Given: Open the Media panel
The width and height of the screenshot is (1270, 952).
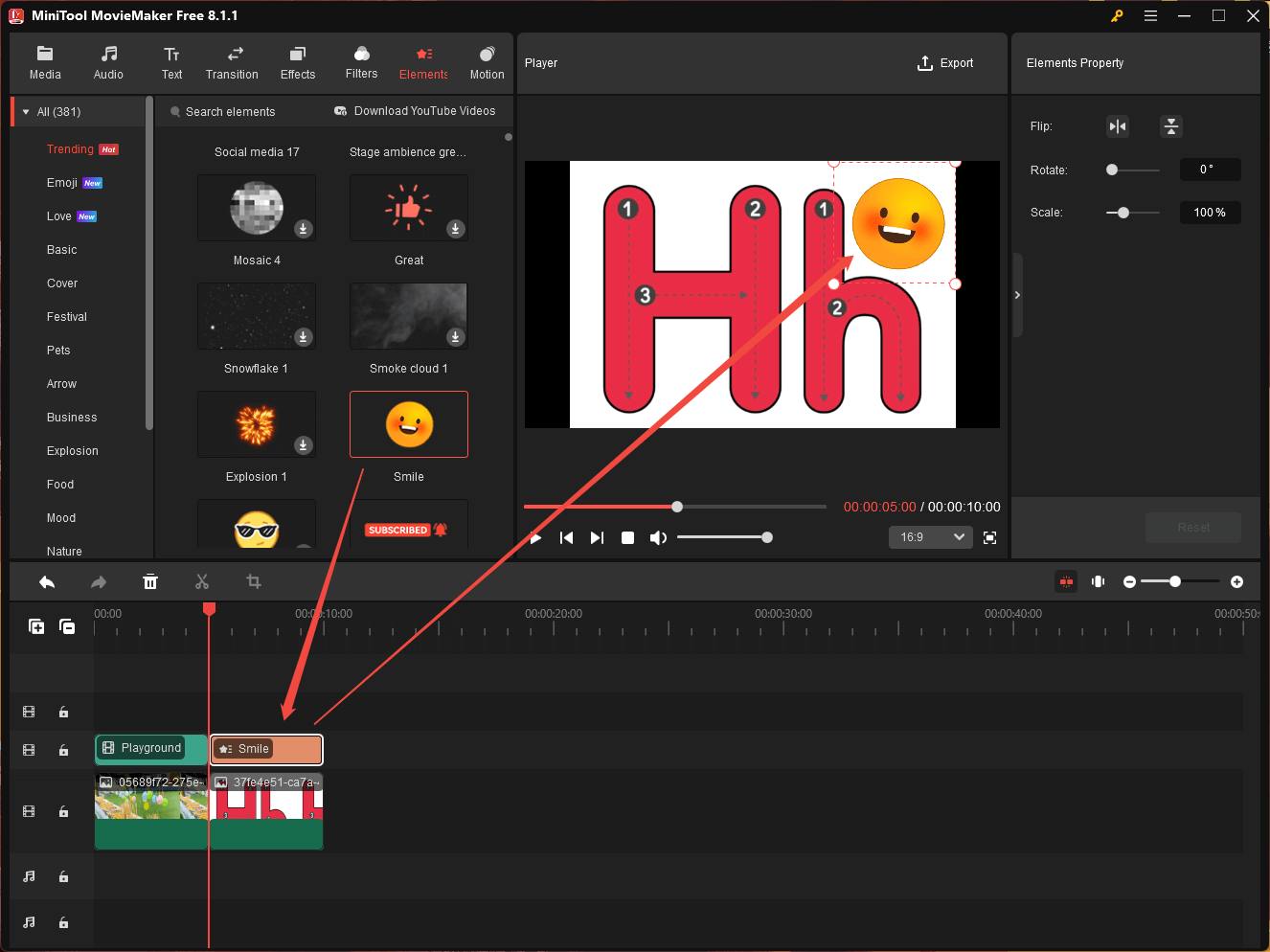Looking at the screenshot, I should coord(45,63).
